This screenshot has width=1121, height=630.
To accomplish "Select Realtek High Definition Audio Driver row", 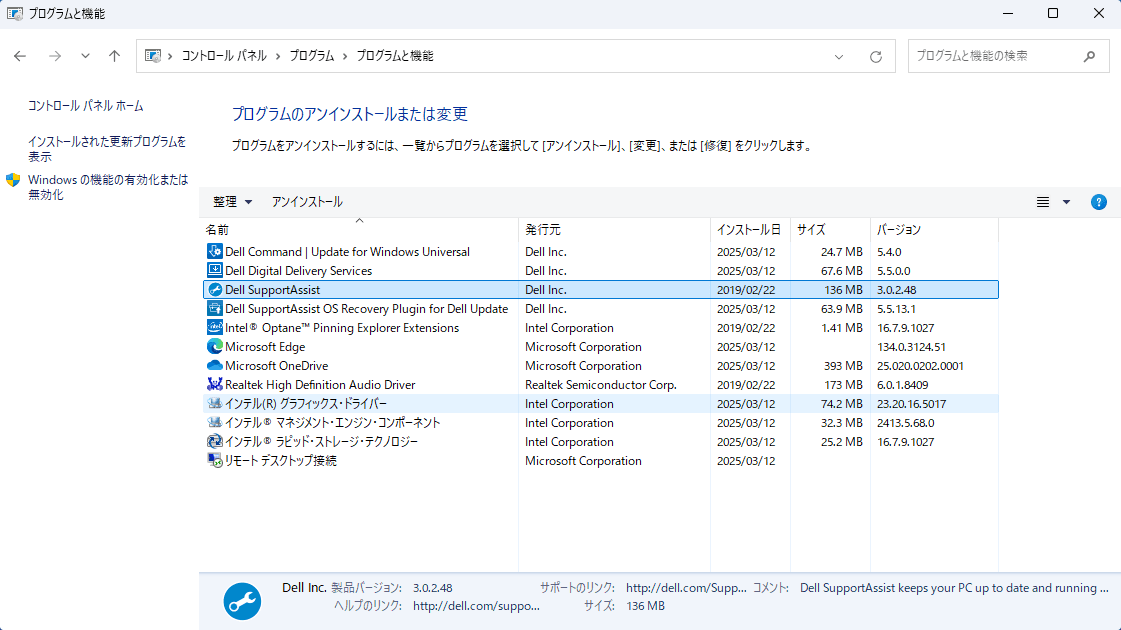I will click(601, 384).
